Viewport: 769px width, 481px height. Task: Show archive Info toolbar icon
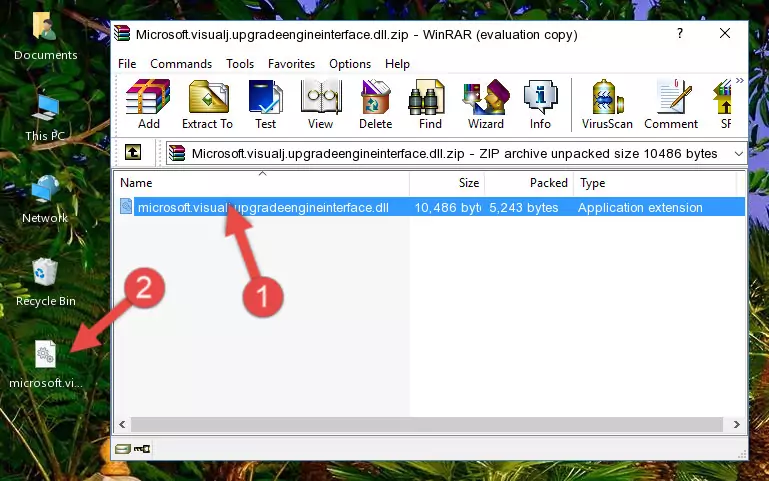540,104
